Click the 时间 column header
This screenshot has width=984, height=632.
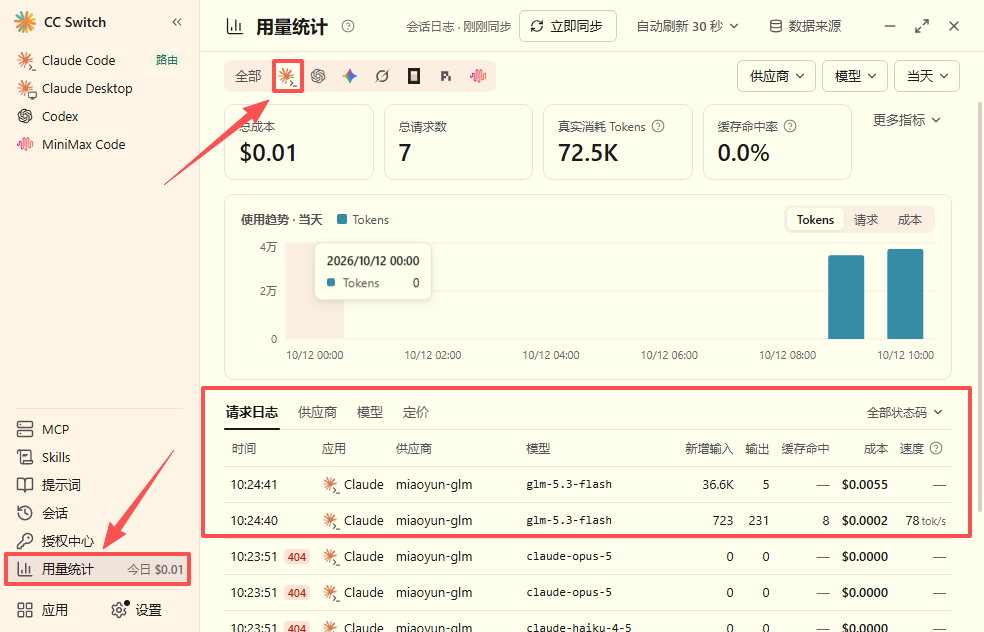coord(244,449)
